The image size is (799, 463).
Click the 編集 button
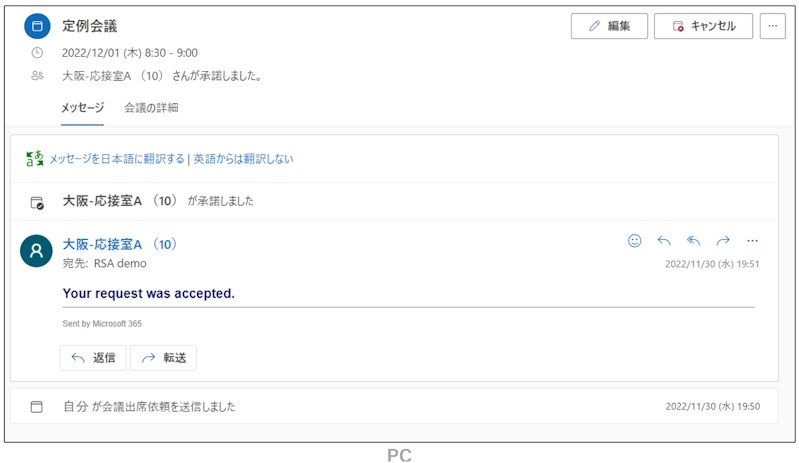pyautogui.click(x=609, y=26)
